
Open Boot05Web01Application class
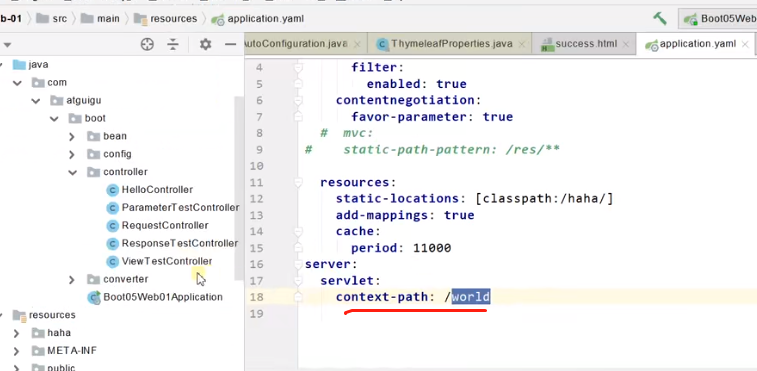(163, 297)
